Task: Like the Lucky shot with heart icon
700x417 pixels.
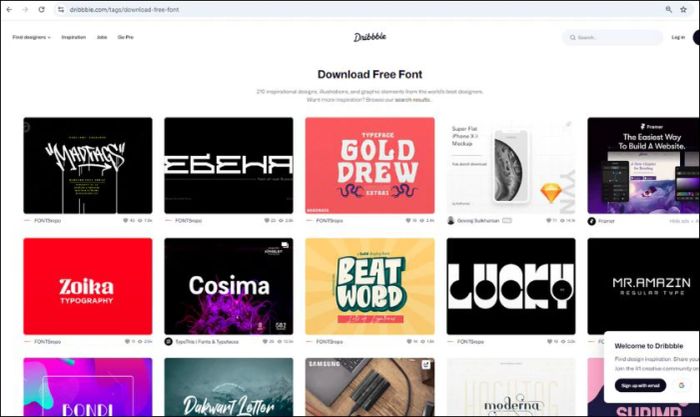Action: pos(550,342)
